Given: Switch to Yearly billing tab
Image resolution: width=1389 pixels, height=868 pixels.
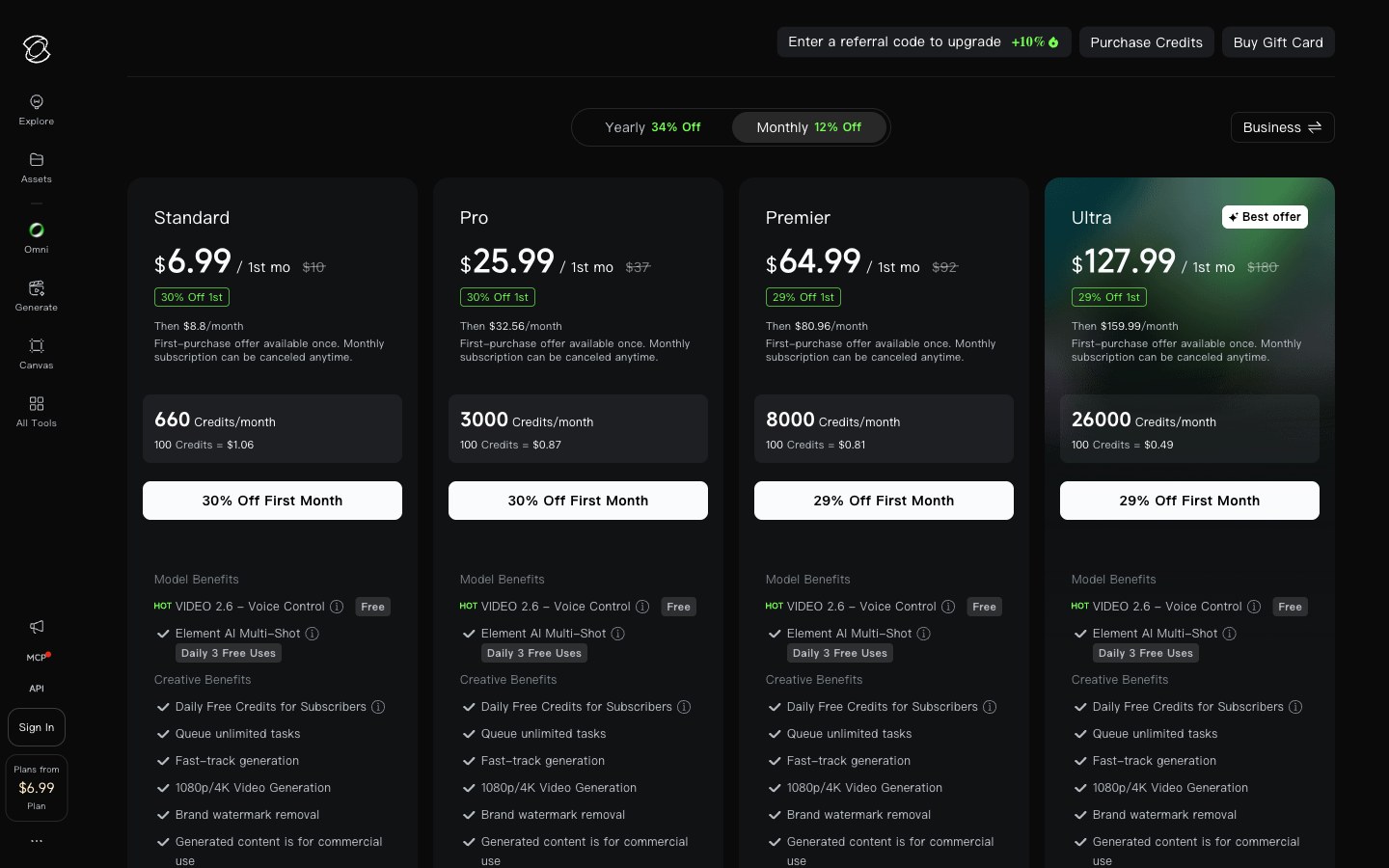Looking at the screenshot, I should 653,127.
